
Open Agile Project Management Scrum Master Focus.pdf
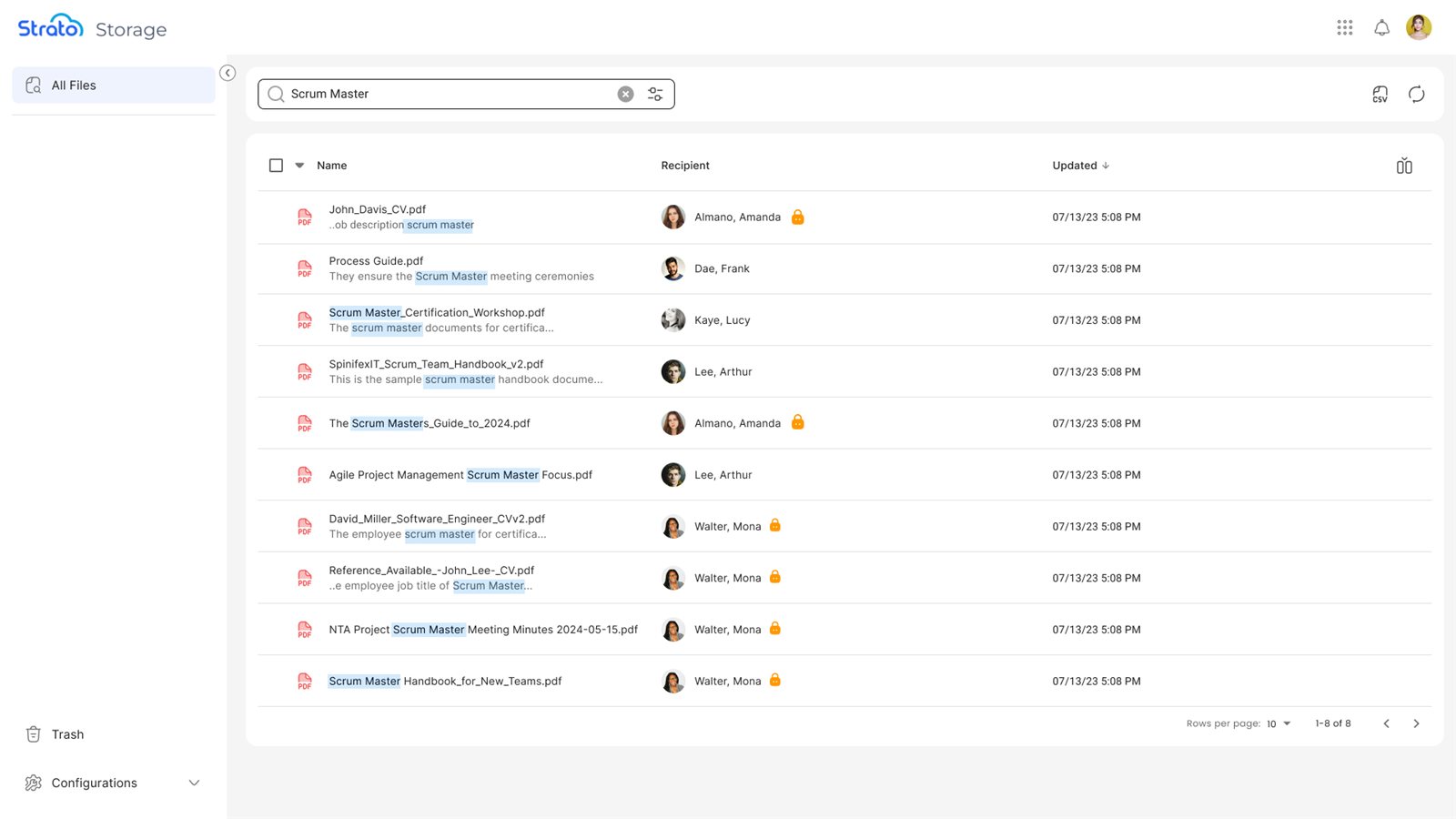(460, 475)
